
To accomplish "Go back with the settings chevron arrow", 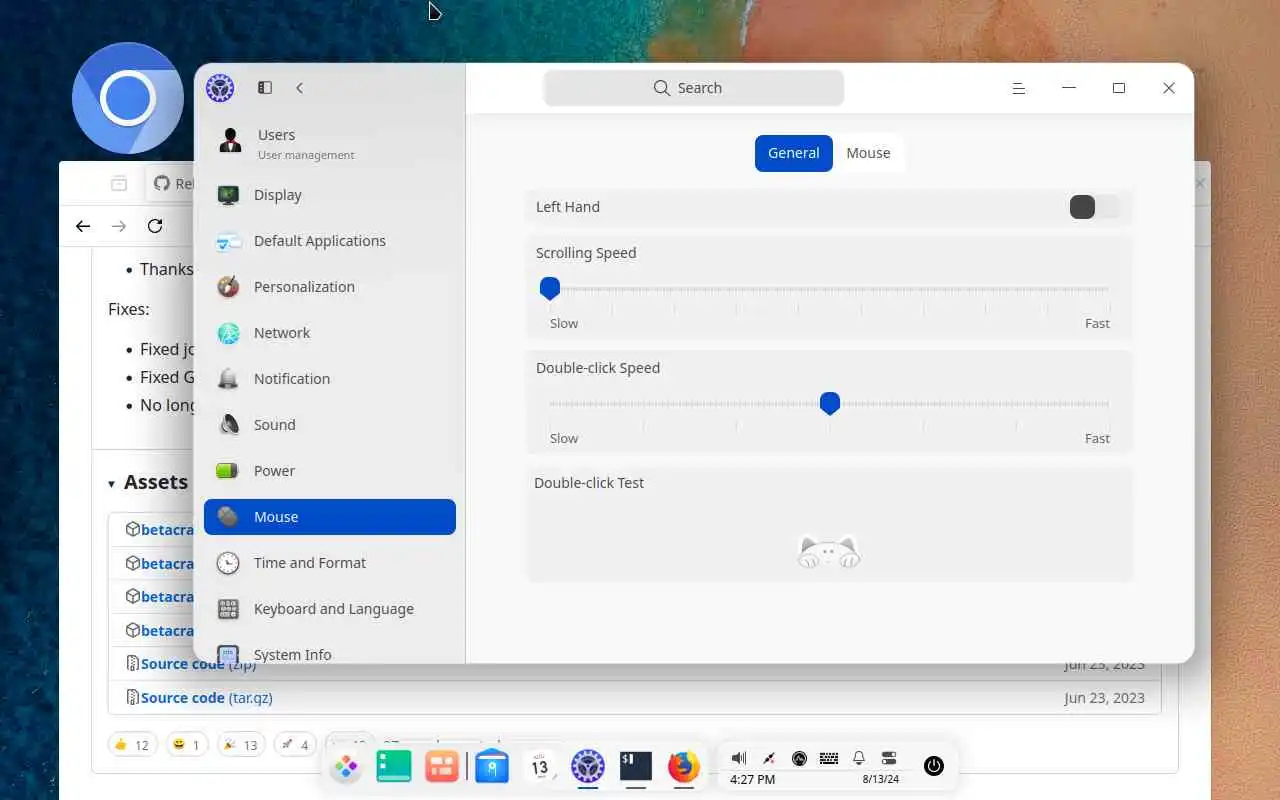I will click(x=299, y=88).
